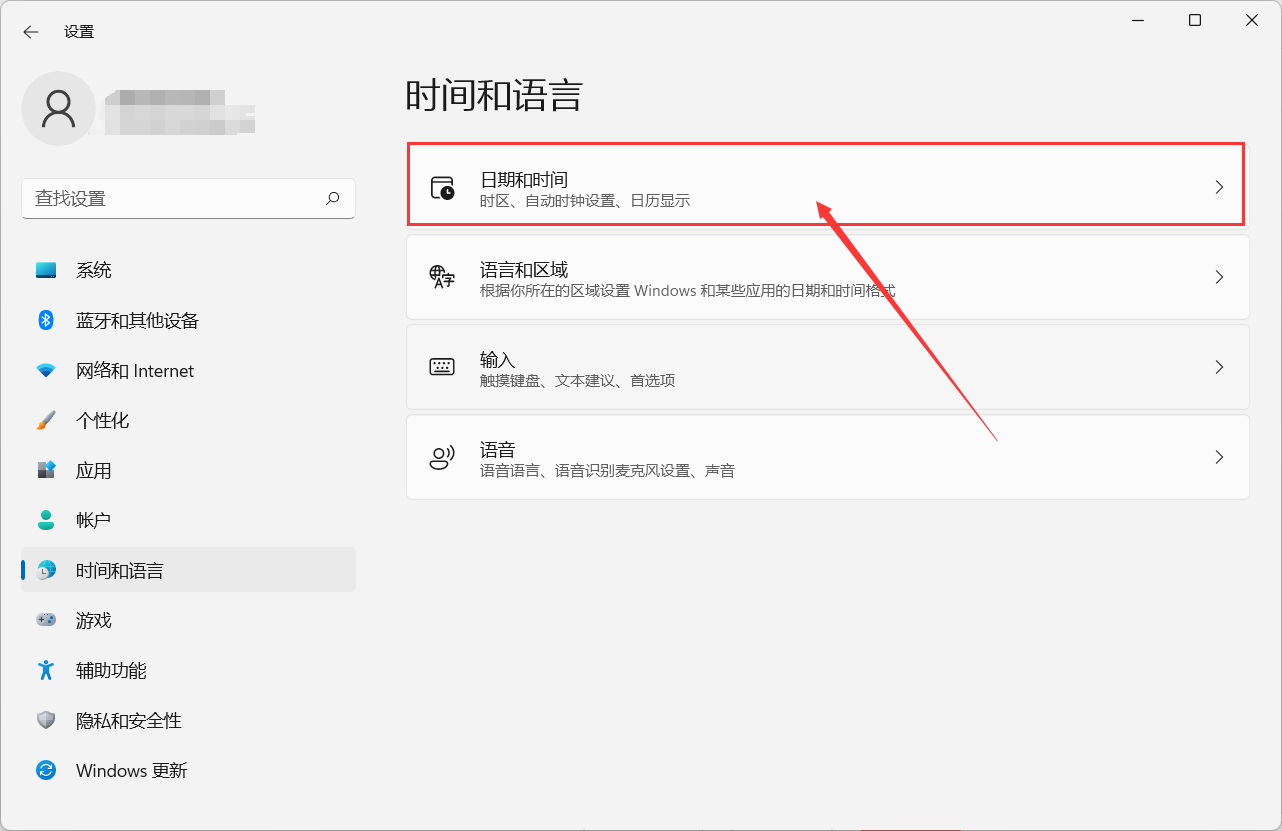The height and width of the screenshot is (831, 1282).
Task: Click the 日期和时间 title text
Action: pyautogui.click(x=524, y=179)
